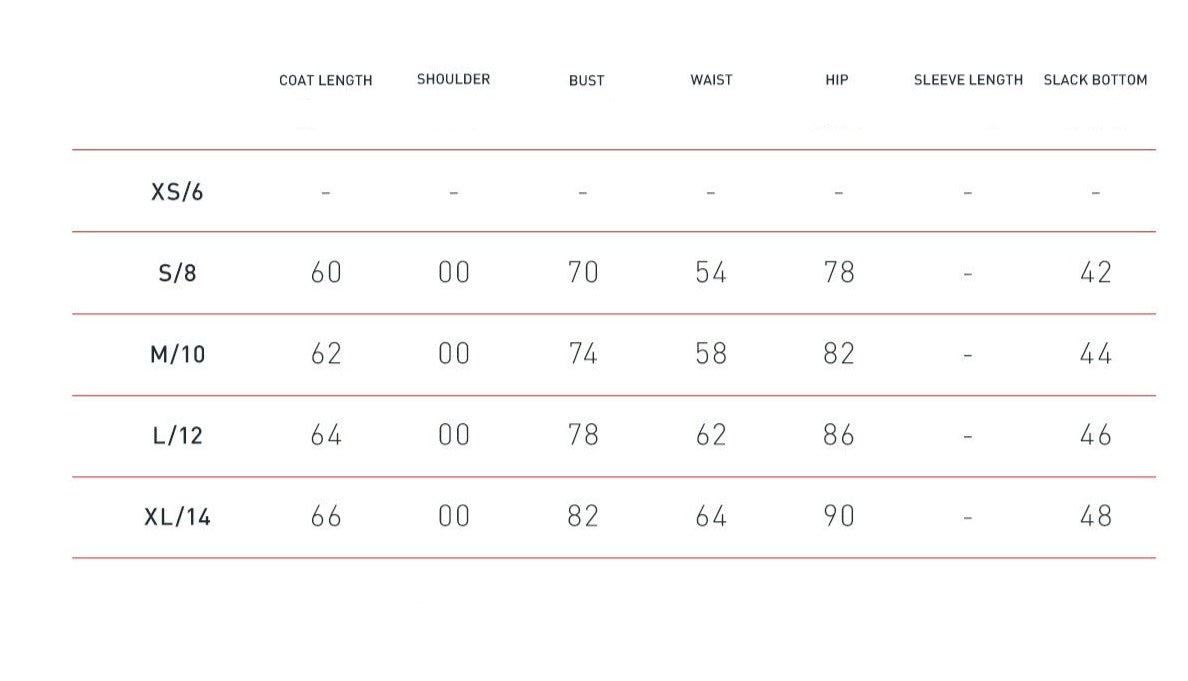Screen dimensions: 1188x681
Task: Select the WAIST column header
Action: [711, 79]
